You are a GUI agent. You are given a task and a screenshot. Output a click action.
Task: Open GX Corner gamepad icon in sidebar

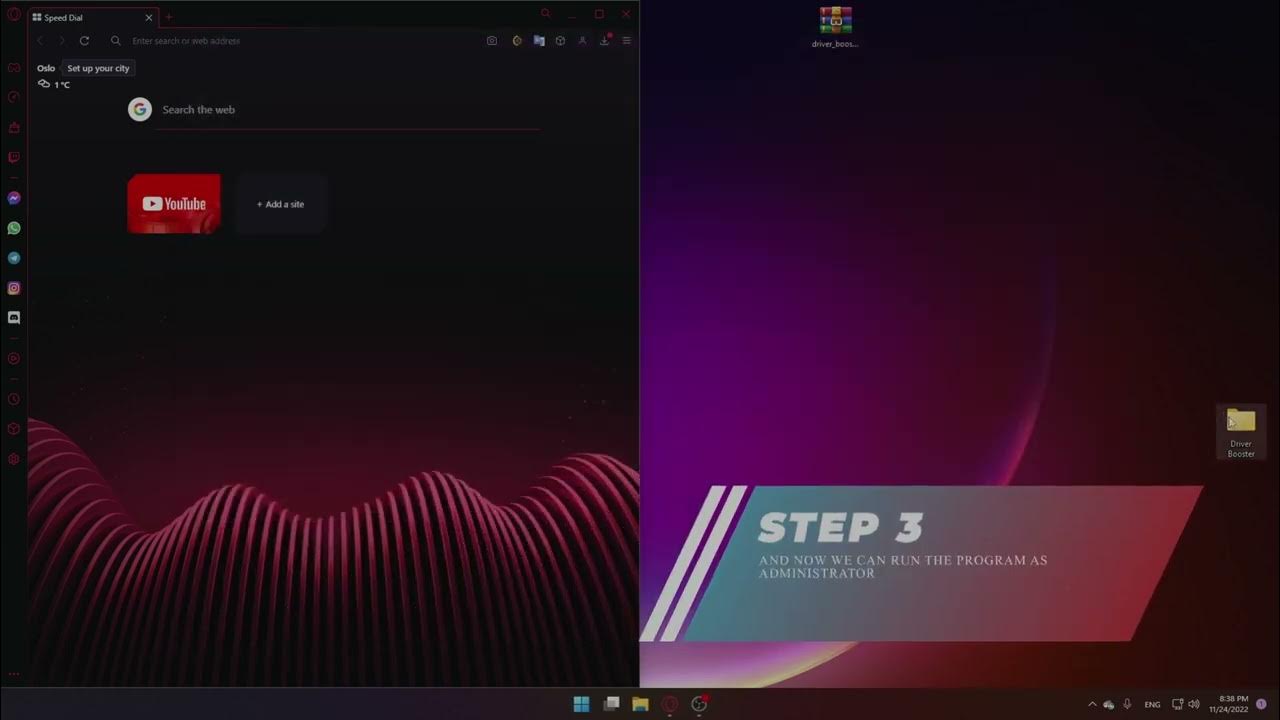14,68
